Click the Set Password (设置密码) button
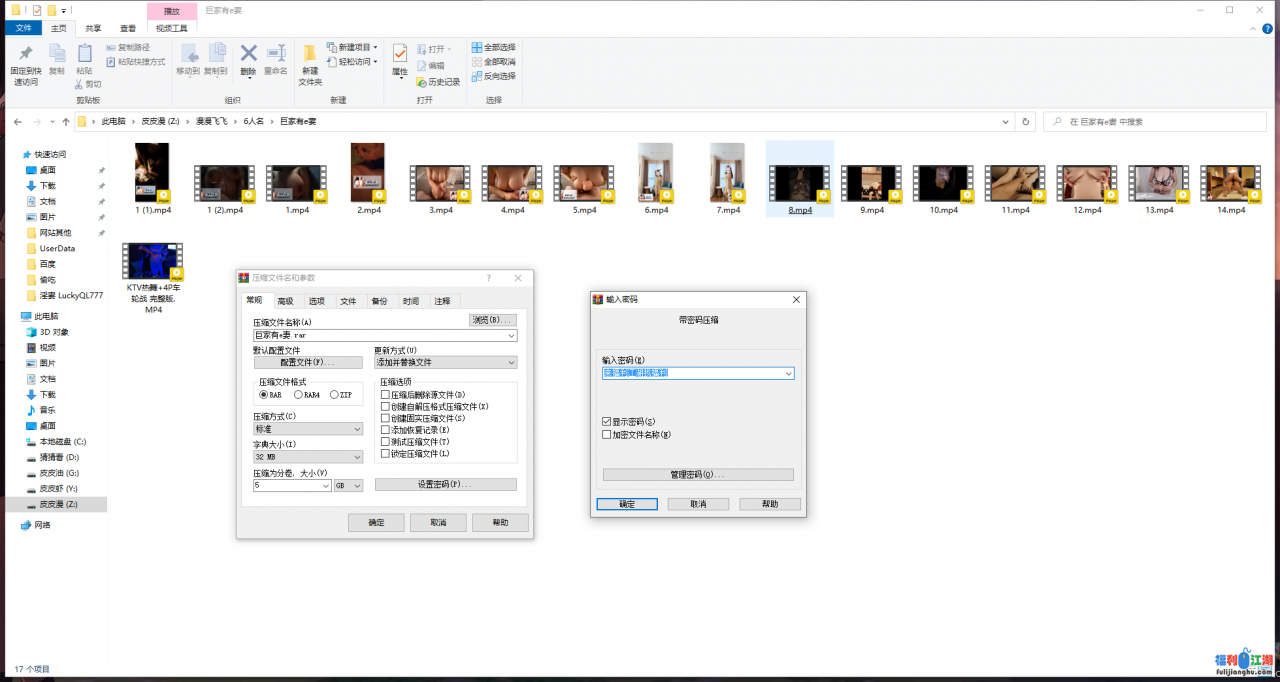 pyautogui.click(x=445, y=484)
